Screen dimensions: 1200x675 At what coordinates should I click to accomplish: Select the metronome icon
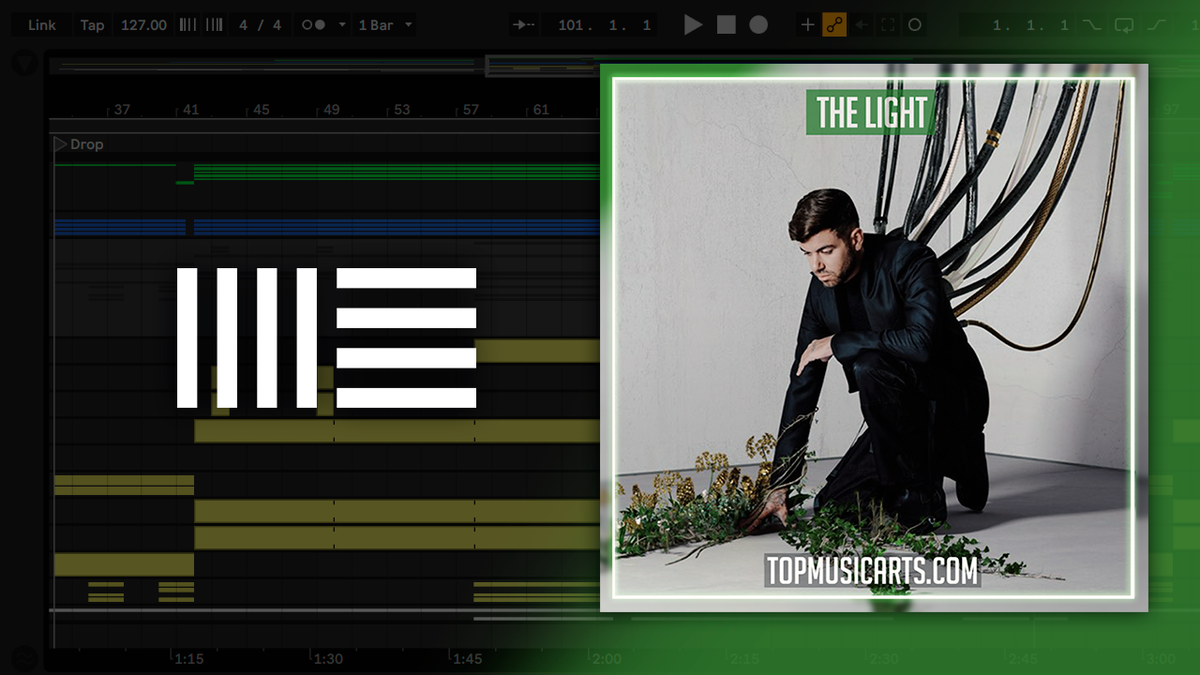(314, 24)
